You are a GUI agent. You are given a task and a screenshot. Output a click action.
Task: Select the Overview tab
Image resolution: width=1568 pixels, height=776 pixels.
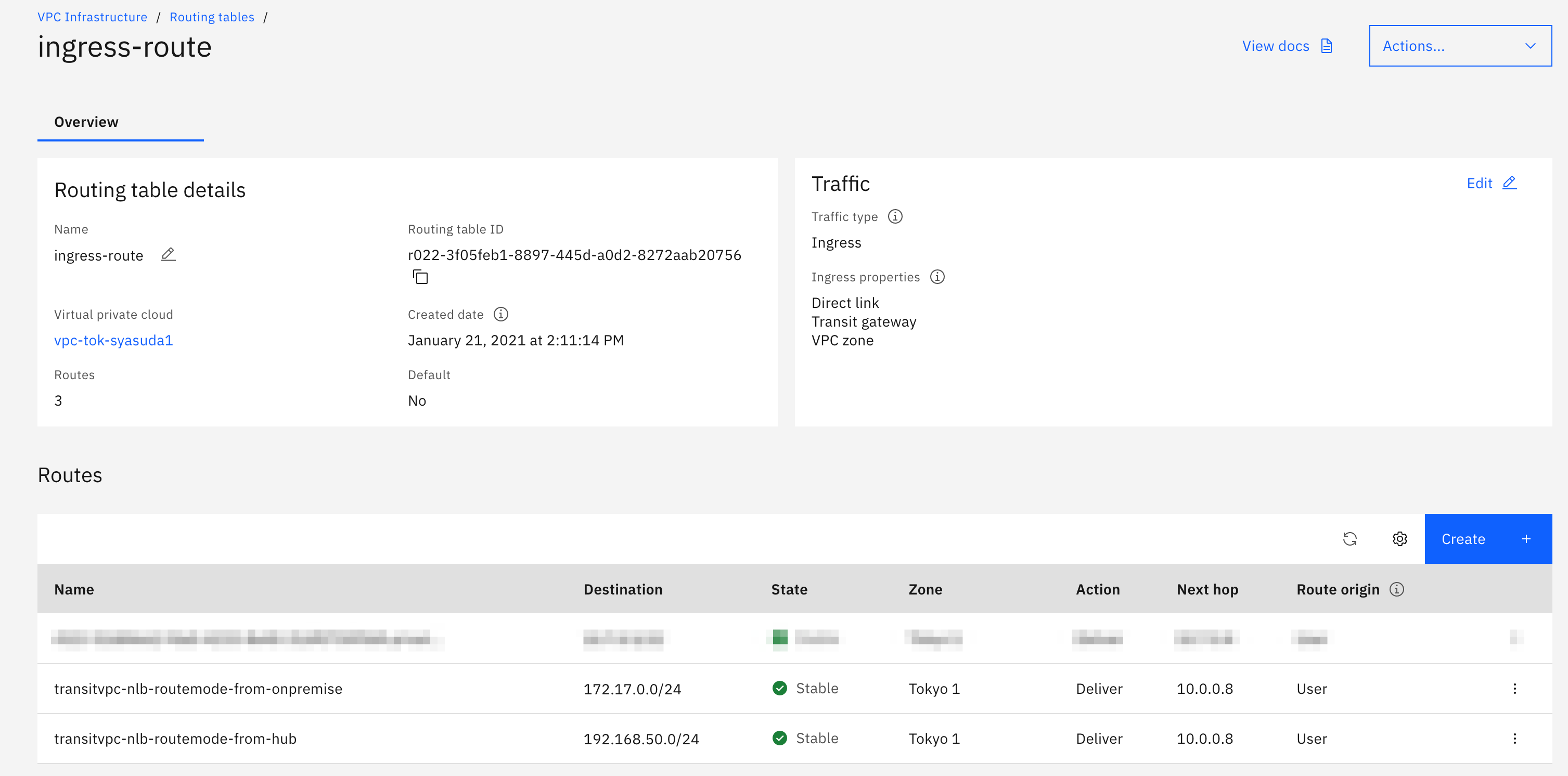click(x=86, y=122)
